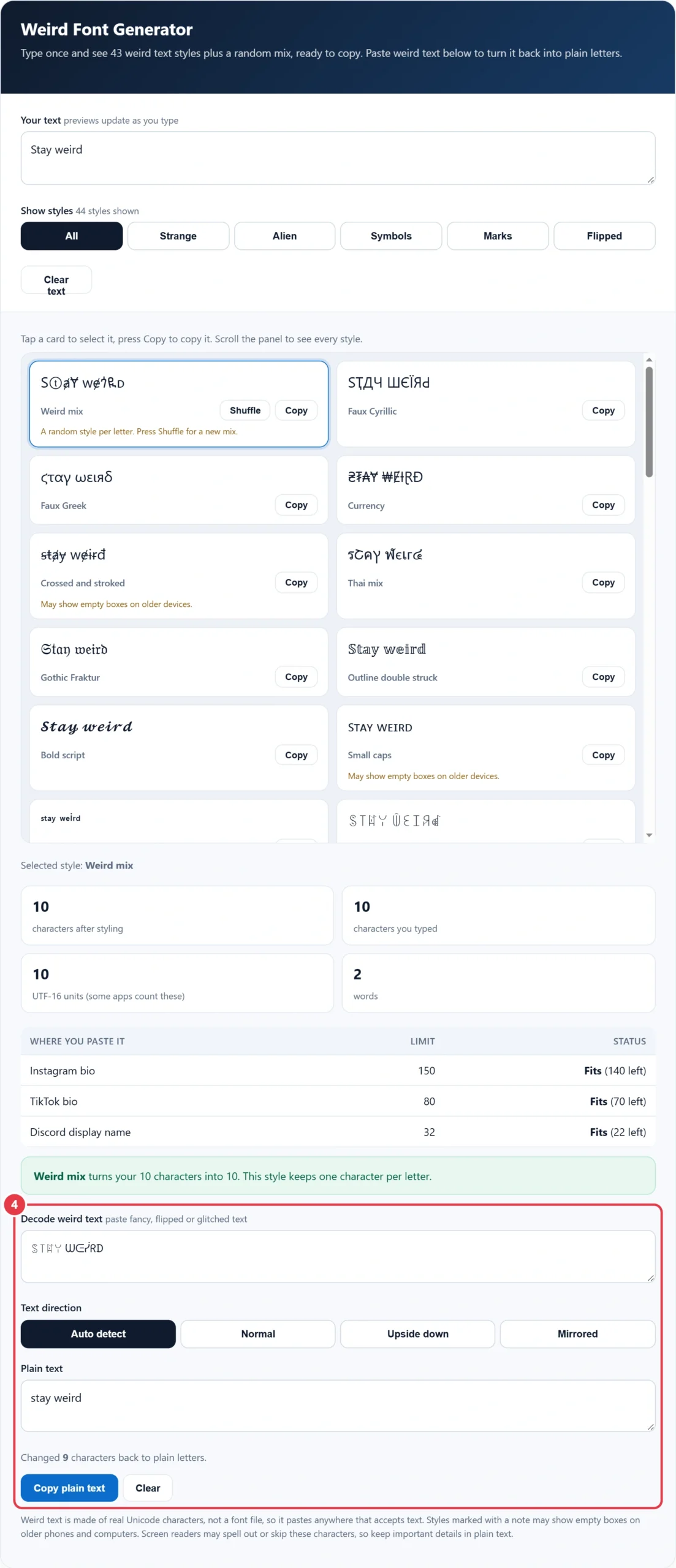Select the Bold script style card
The height and width of the screenshot is (1568, 676).
178,748
